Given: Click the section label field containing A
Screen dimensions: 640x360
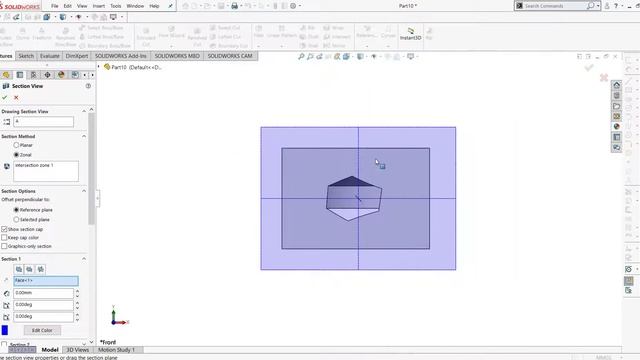Looking at the screenshot, I should 43,122.
